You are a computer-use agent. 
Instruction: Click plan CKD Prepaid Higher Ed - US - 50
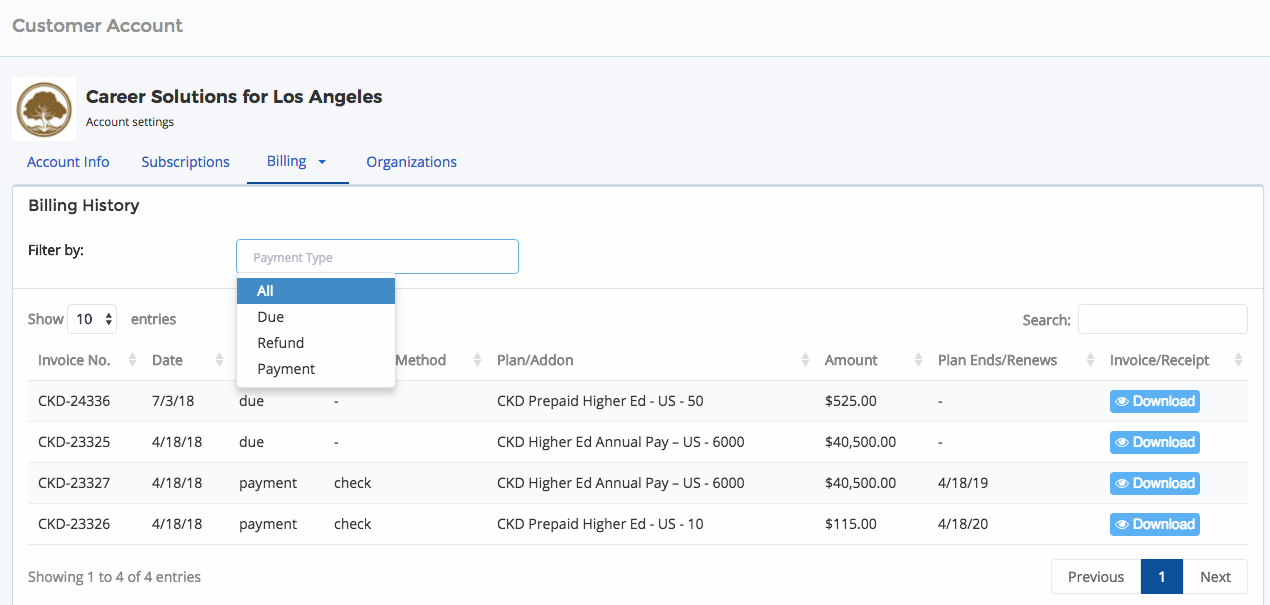point(600,401)
